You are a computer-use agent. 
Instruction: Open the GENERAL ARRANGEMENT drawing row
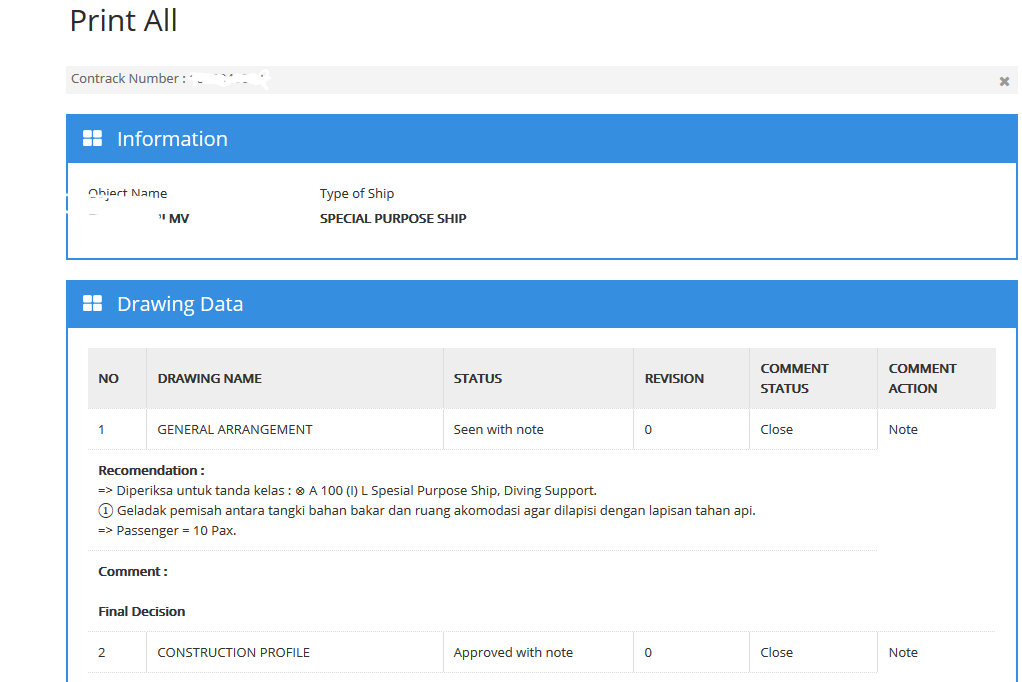235,430
